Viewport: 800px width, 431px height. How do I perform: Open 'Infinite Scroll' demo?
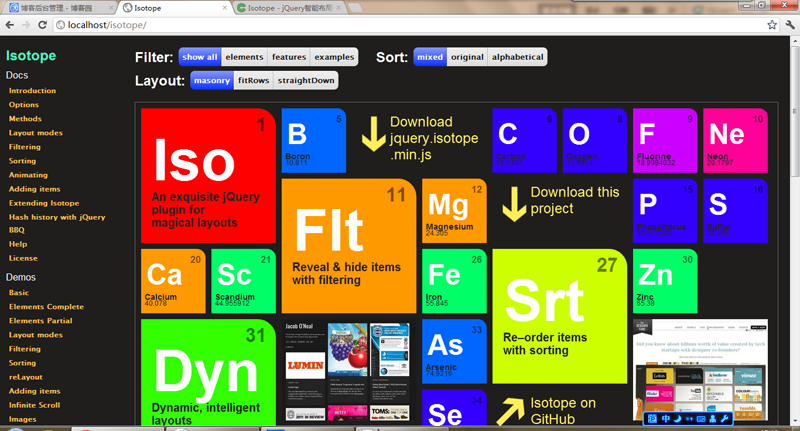[34, 405]
